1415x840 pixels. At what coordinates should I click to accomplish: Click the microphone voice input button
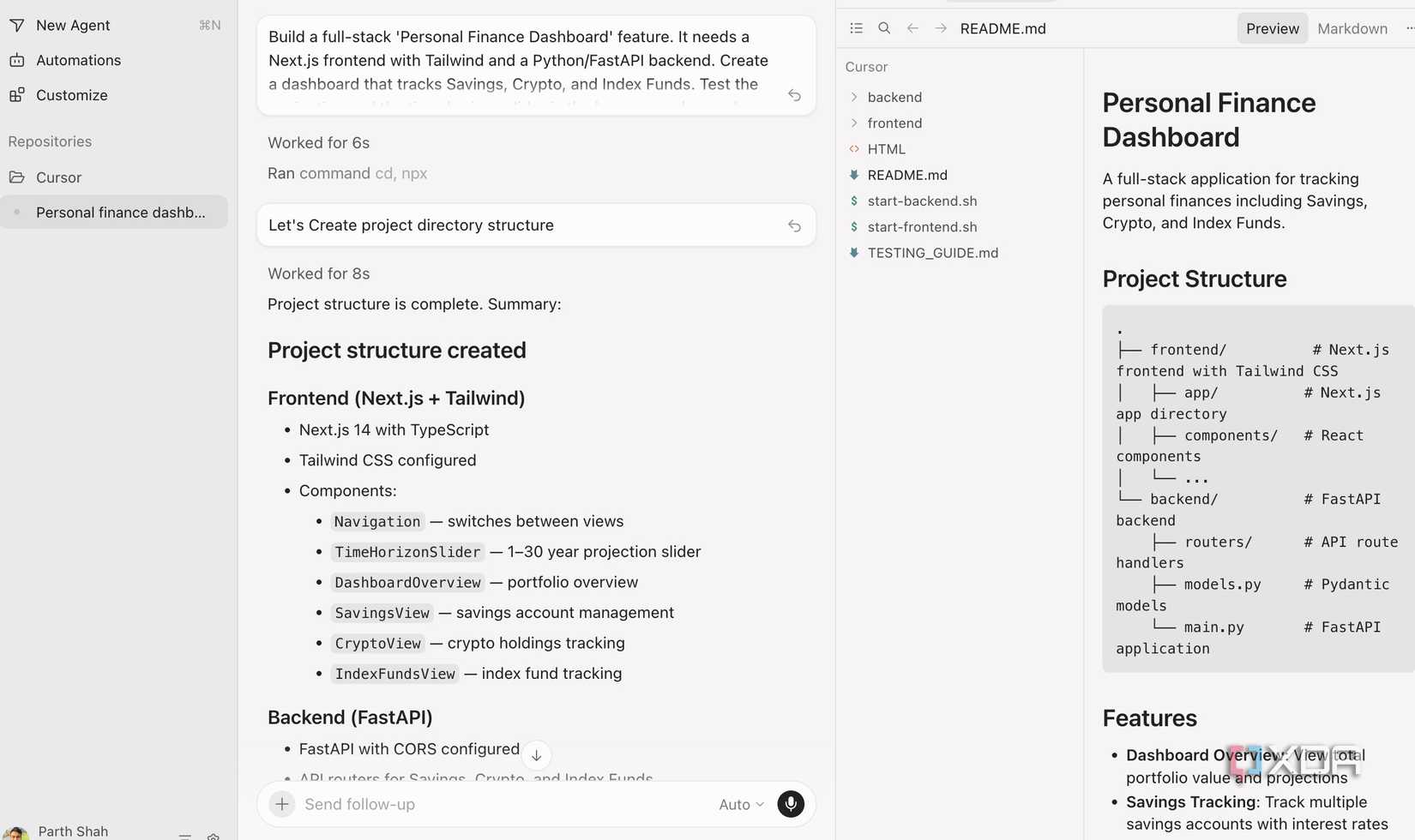791,804
